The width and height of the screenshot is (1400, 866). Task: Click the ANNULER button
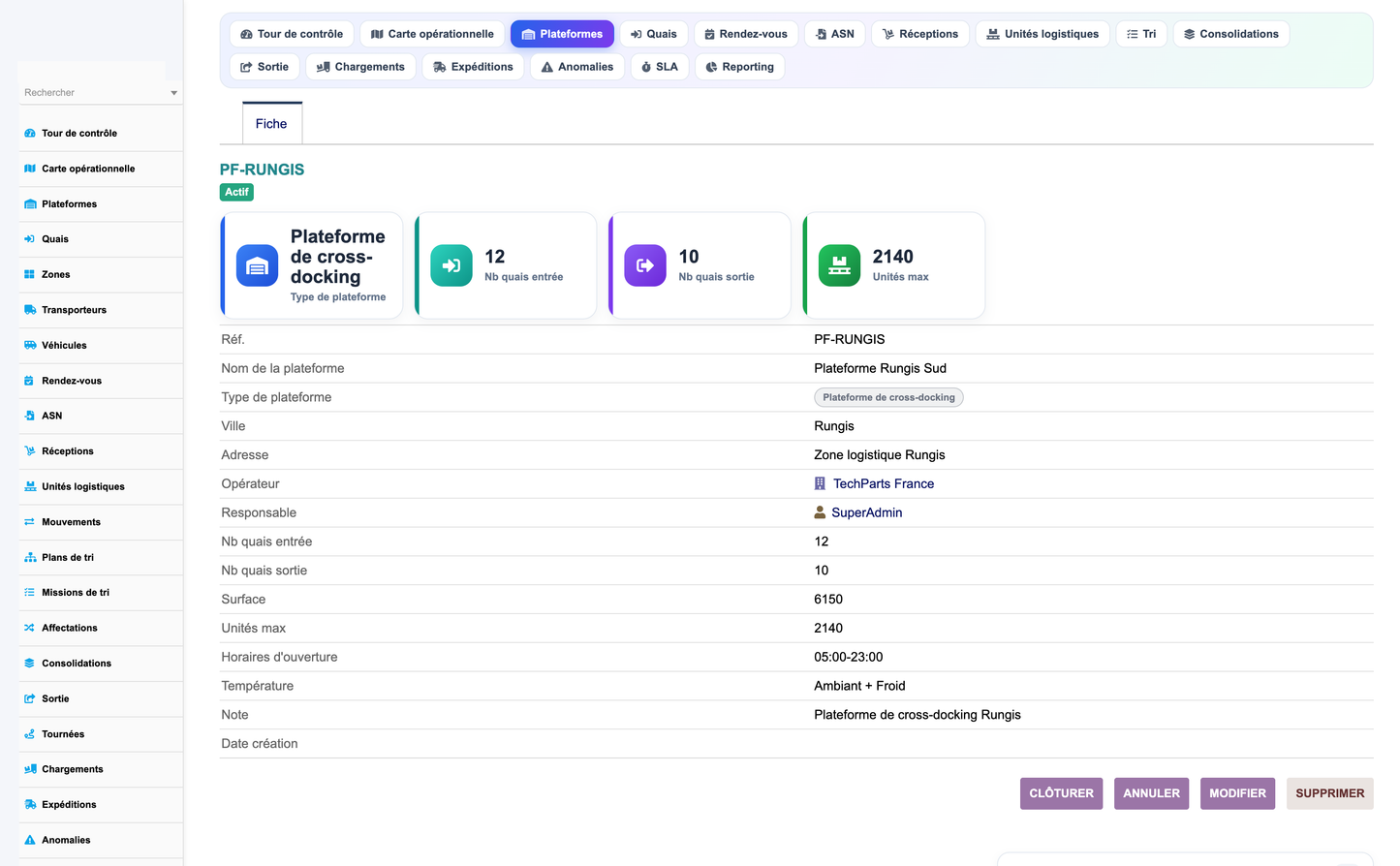click(x=1151, y=793)
